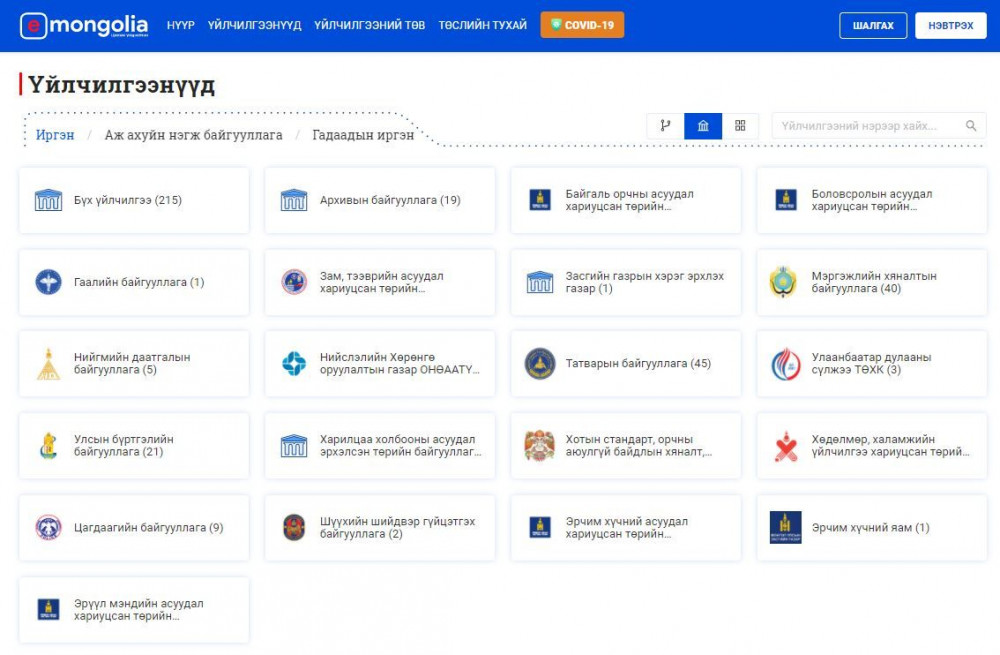Open Мэргэжлийн хяналтын байгууллага emblem icon
Image resolution: width=1000 pixels, height=655 pixels.
[785, 282]
